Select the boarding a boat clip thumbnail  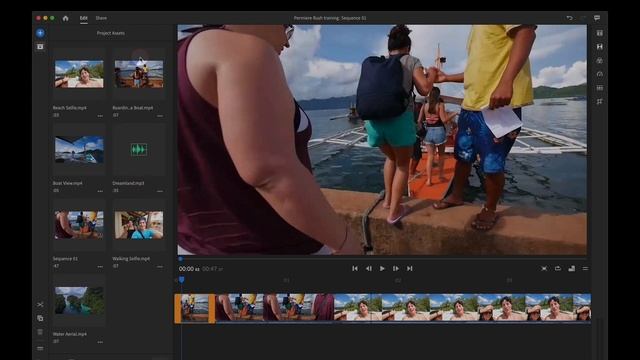[139, 74]
